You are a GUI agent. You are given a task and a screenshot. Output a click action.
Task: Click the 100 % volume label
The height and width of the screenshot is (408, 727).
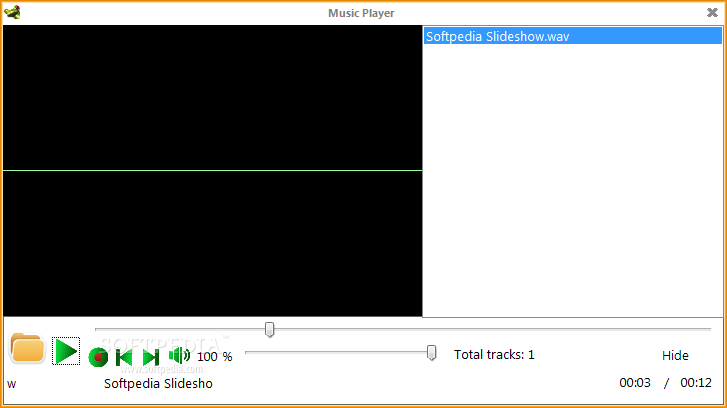(214, 357)
